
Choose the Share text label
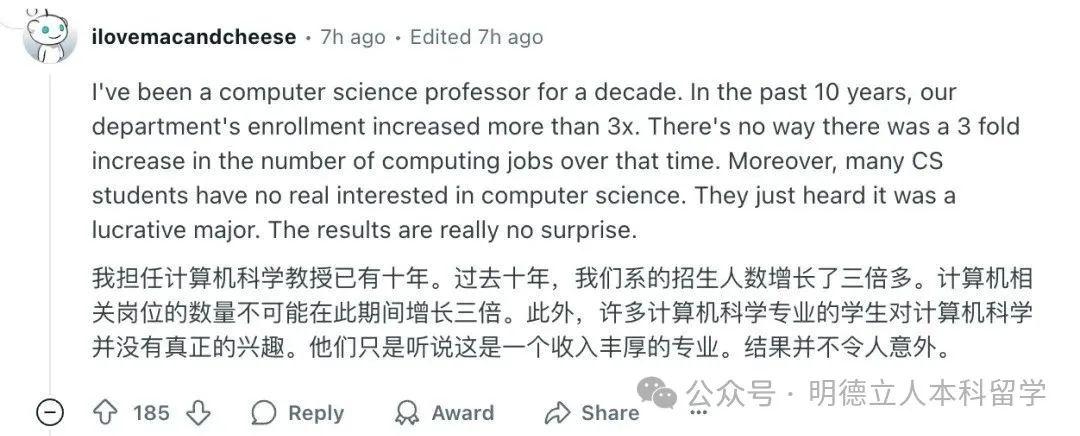tap(610, 413)
